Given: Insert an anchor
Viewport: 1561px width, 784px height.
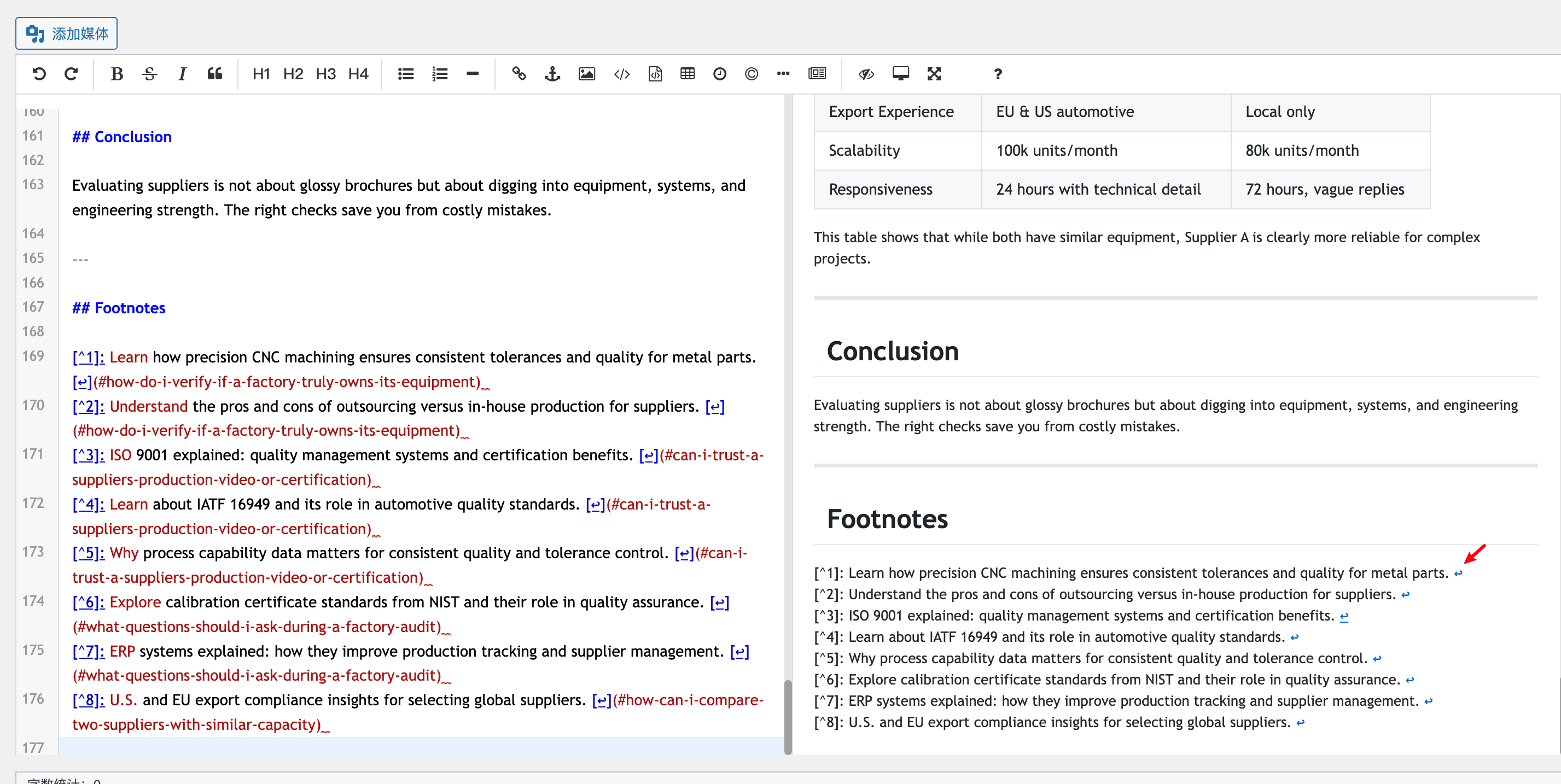Looking at the screenshot, I should click(552, 74).
